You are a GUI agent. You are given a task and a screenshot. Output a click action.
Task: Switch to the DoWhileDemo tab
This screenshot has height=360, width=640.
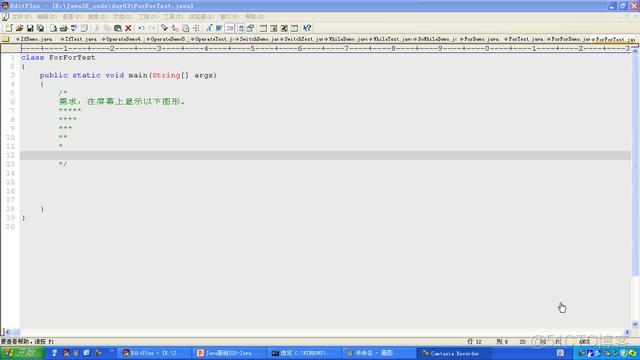436,39
